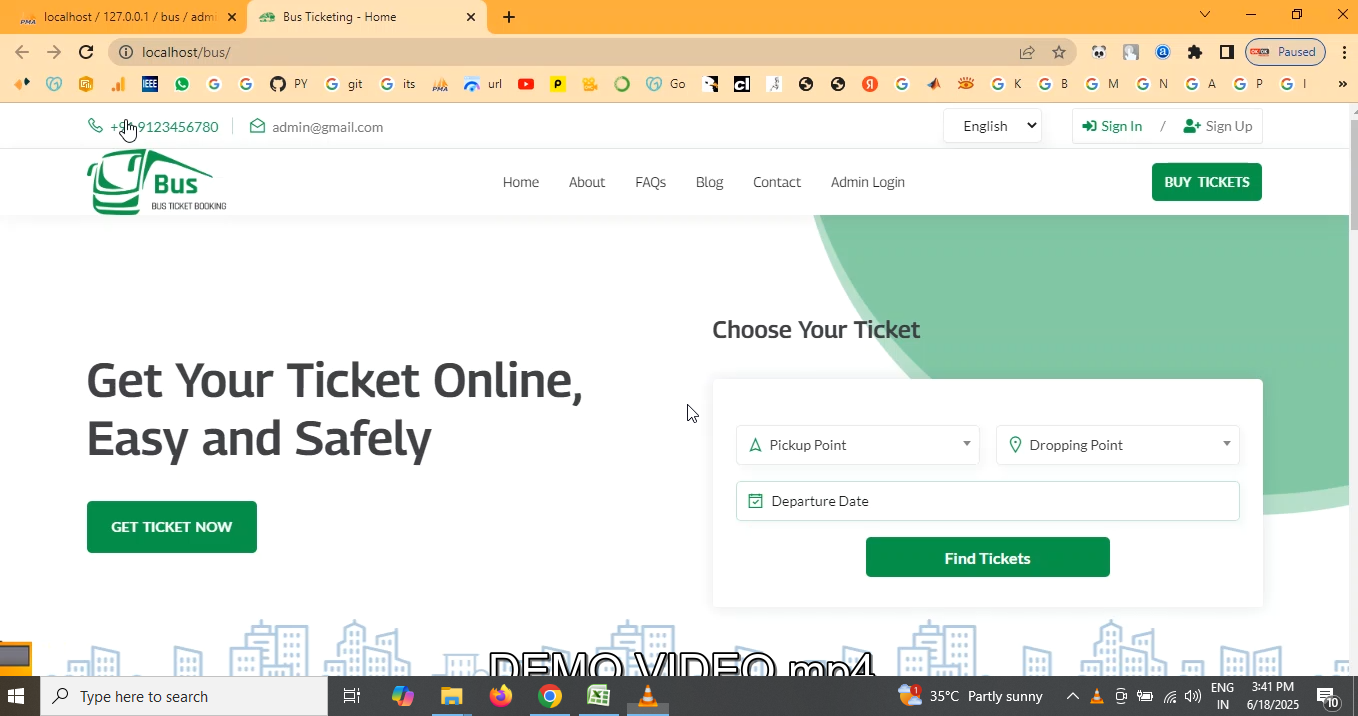Open the WhatsApp bookmark
This screenshot has width=1358, height=716.
tap(182, 84)
